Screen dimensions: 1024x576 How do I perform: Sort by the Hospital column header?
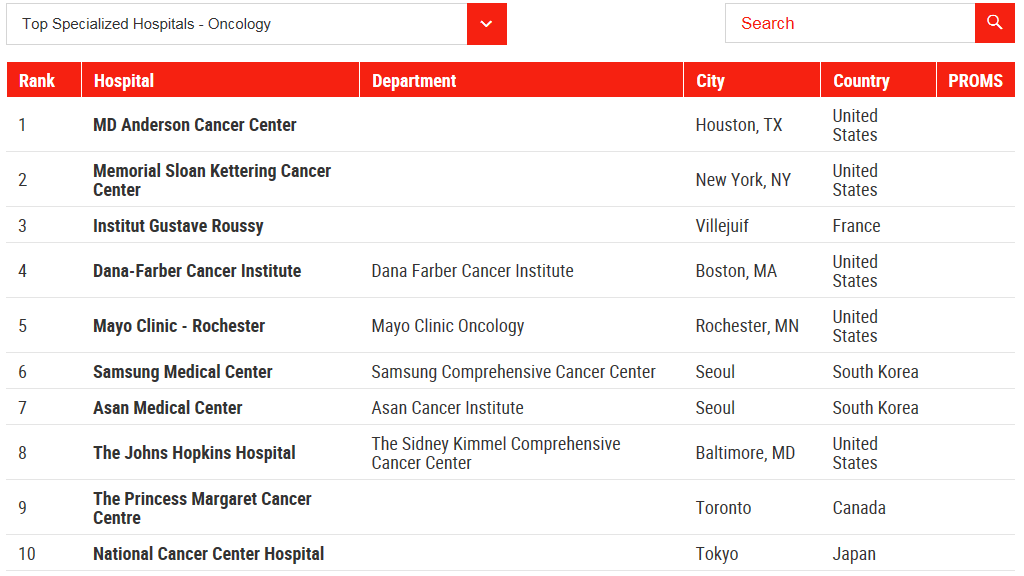pyautogui.click(x=124, y=81)
